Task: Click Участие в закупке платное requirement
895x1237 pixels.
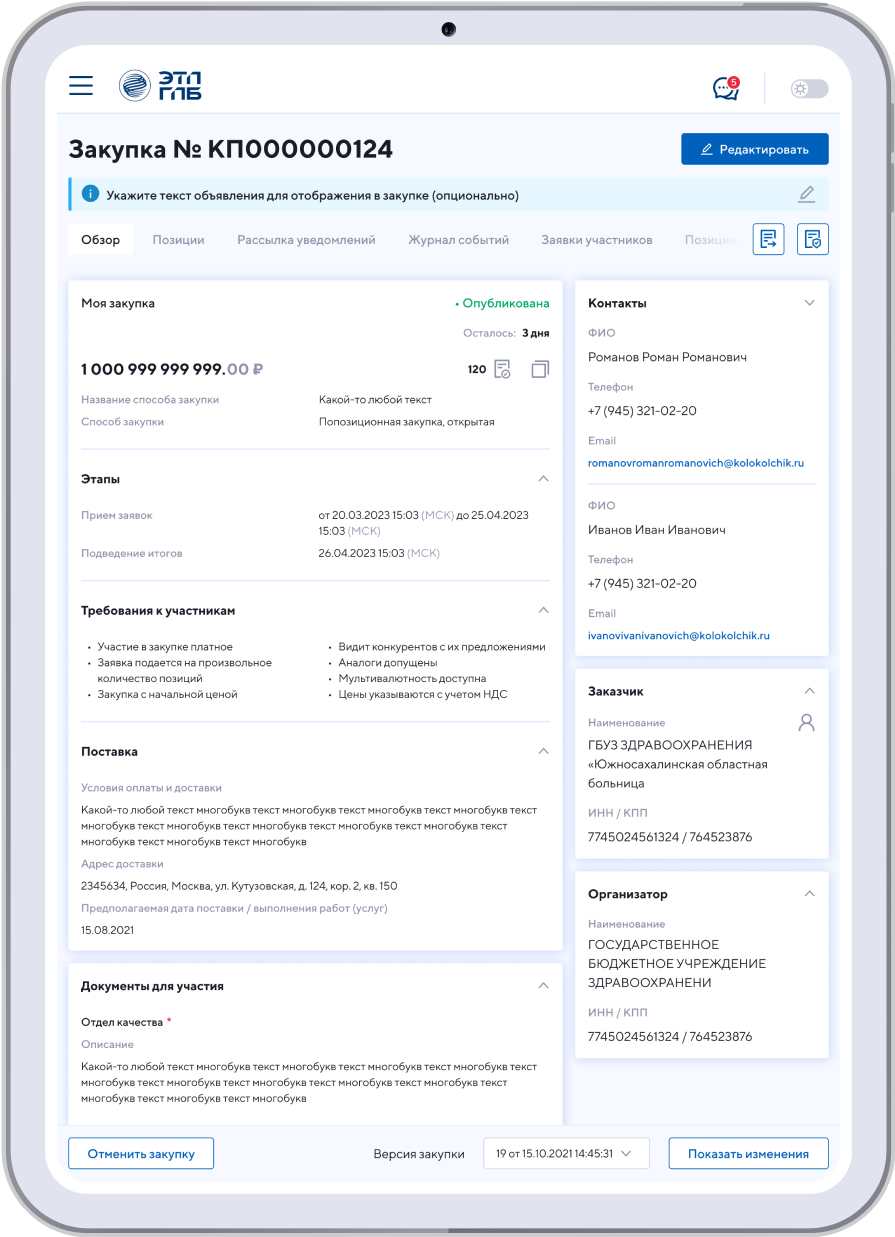Action: pos(165,647)
